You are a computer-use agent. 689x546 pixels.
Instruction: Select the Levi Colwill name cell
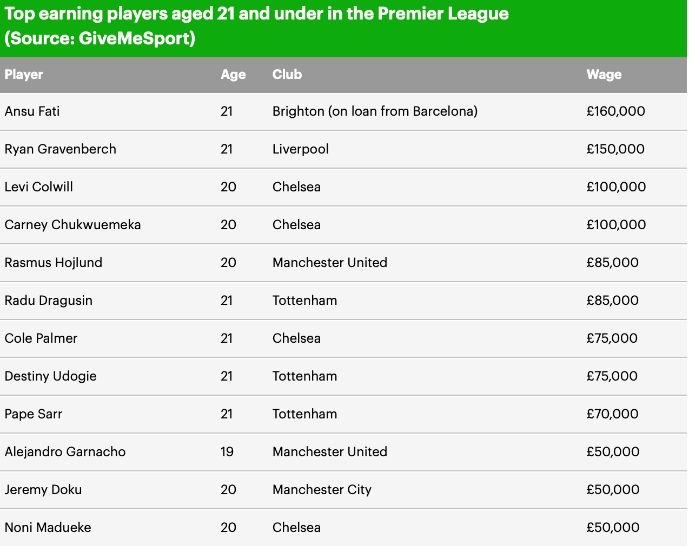(39, 187)
